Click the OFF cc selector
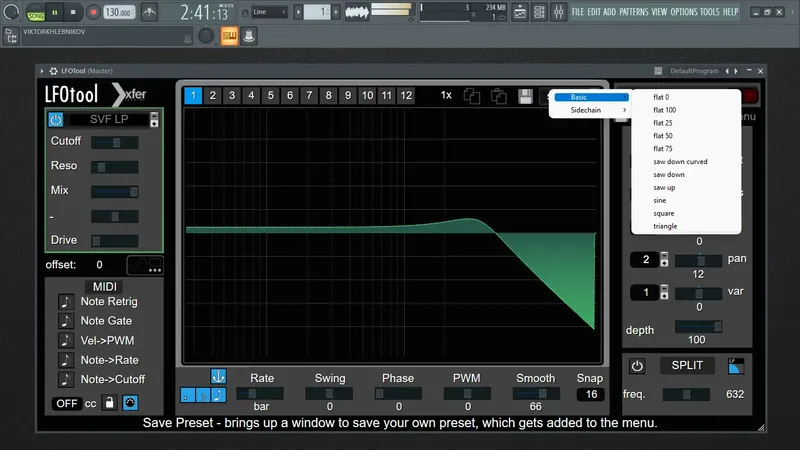 67,404
